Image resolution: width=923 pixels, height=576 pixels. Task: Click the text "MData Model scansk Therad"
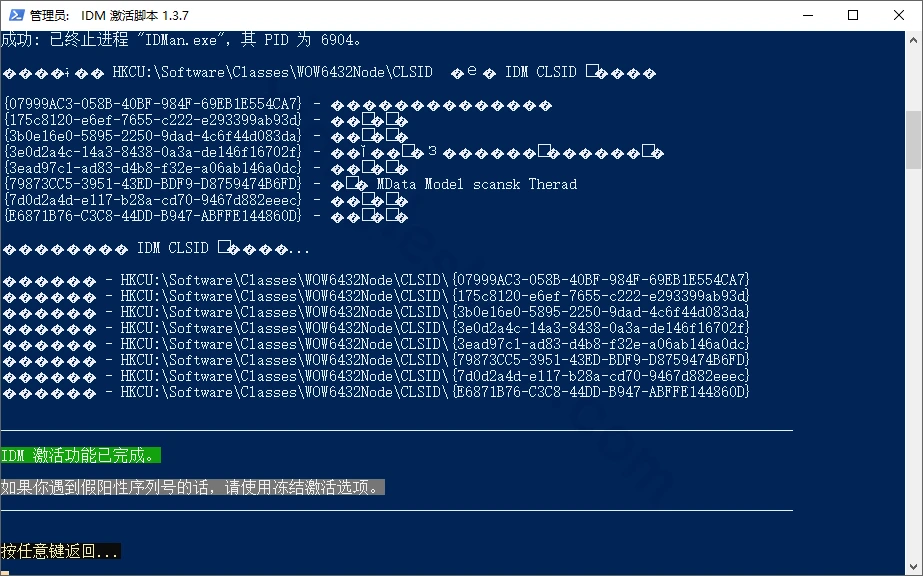[477, 184]
